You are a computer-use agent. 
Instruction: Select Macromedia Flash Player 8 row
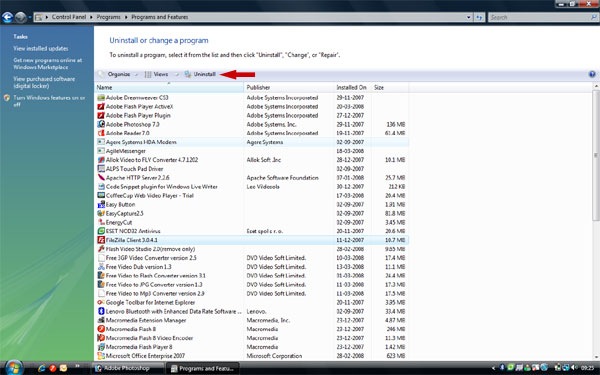coord(251,347)
